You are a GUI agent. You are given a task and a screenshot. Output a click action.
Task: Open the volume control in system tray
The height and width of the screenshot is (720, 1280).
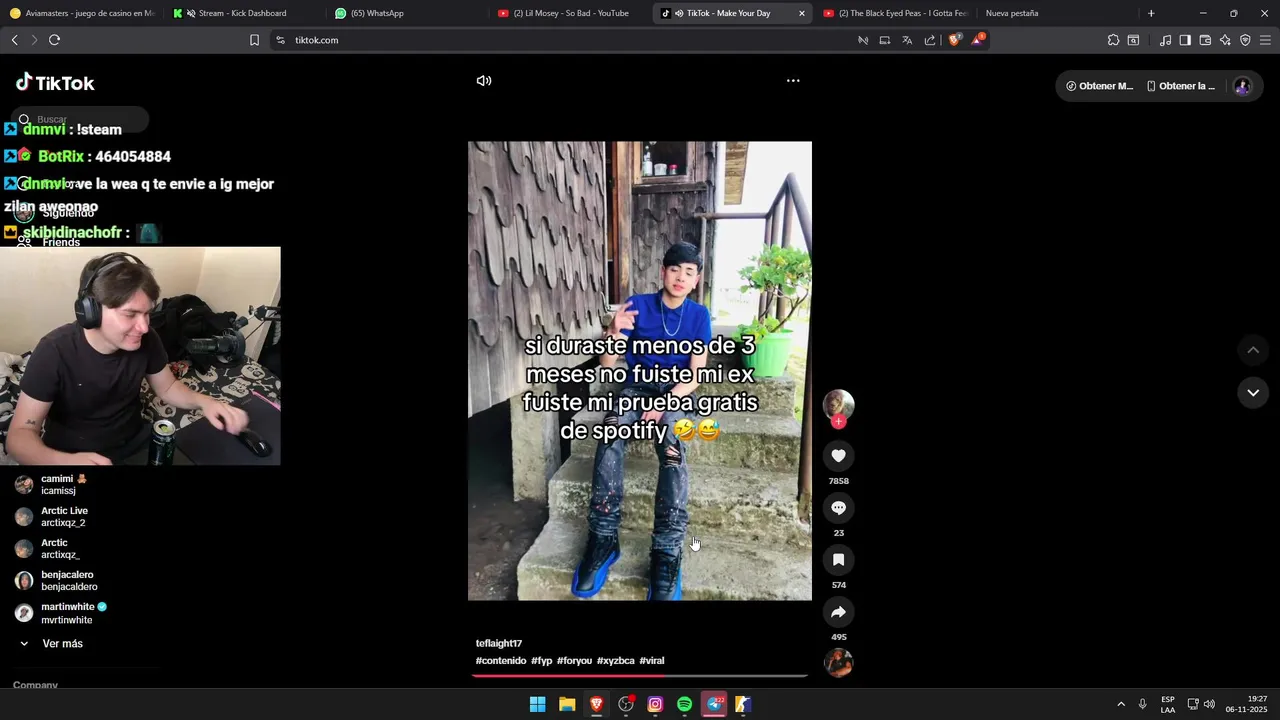point(1209,704)
